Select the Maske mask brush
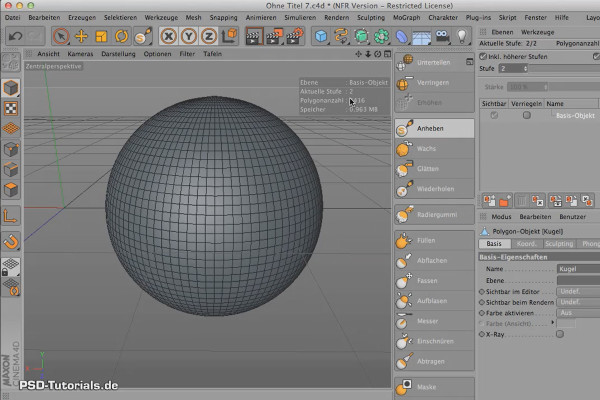Image resolution: width=600 pixels, height=400 pixels. 434,387
